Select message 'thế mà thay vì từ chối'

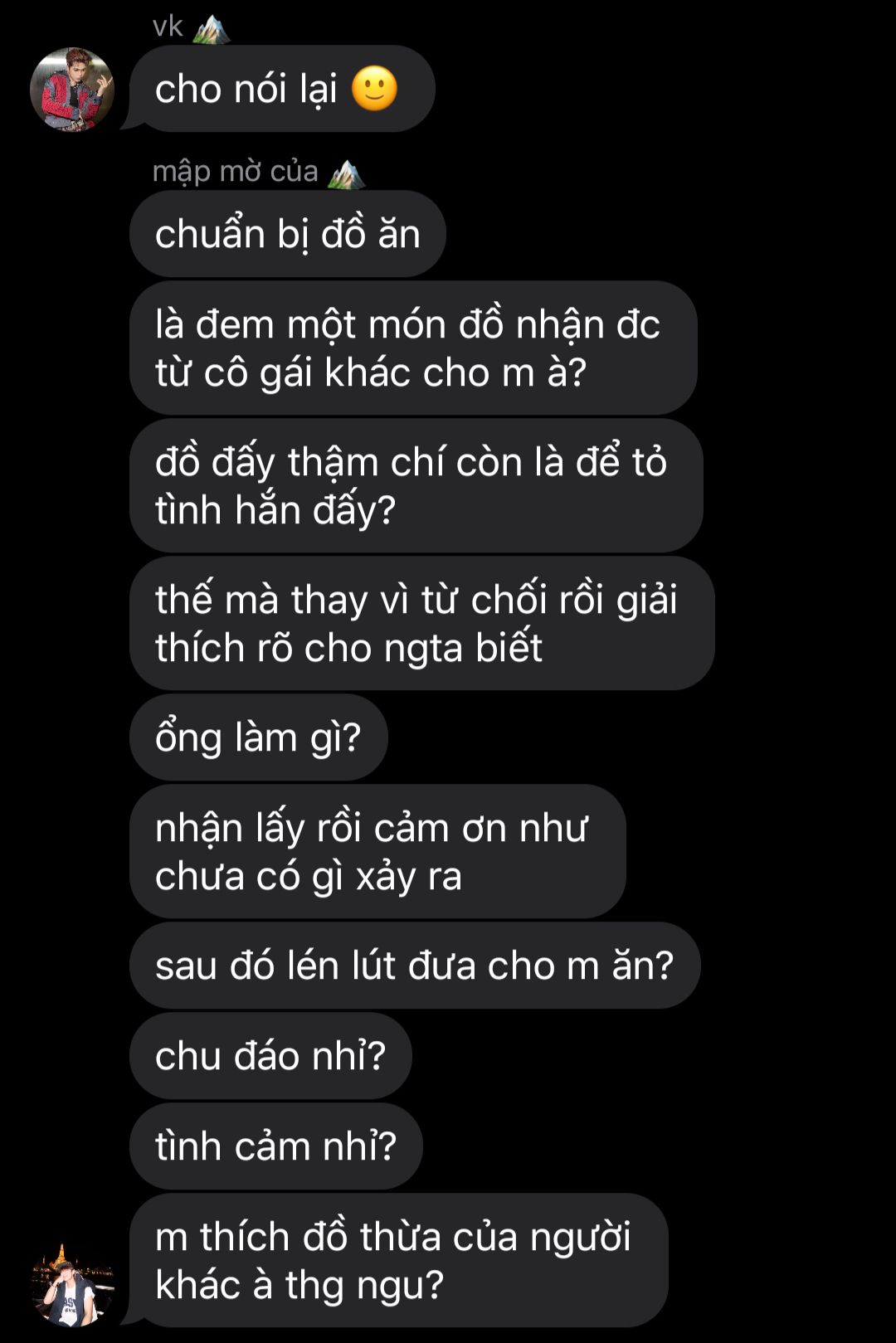tap(422, 624)
